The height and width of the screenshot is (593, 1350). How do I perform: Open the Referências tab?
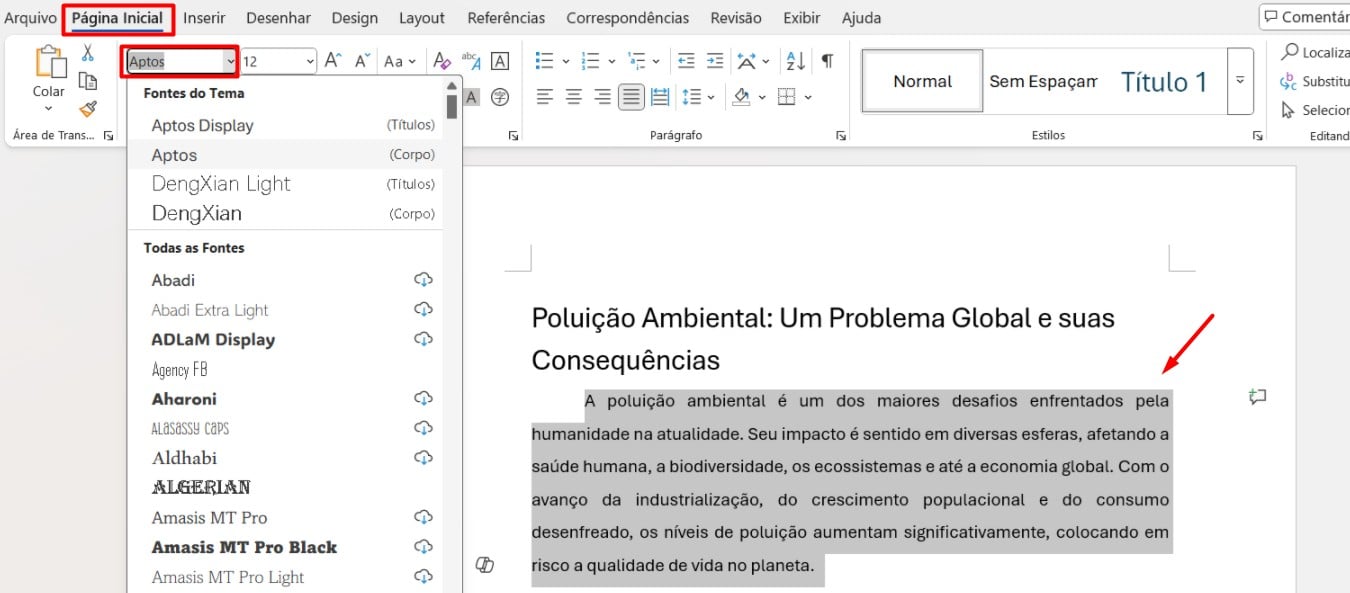tap(506, 18)
